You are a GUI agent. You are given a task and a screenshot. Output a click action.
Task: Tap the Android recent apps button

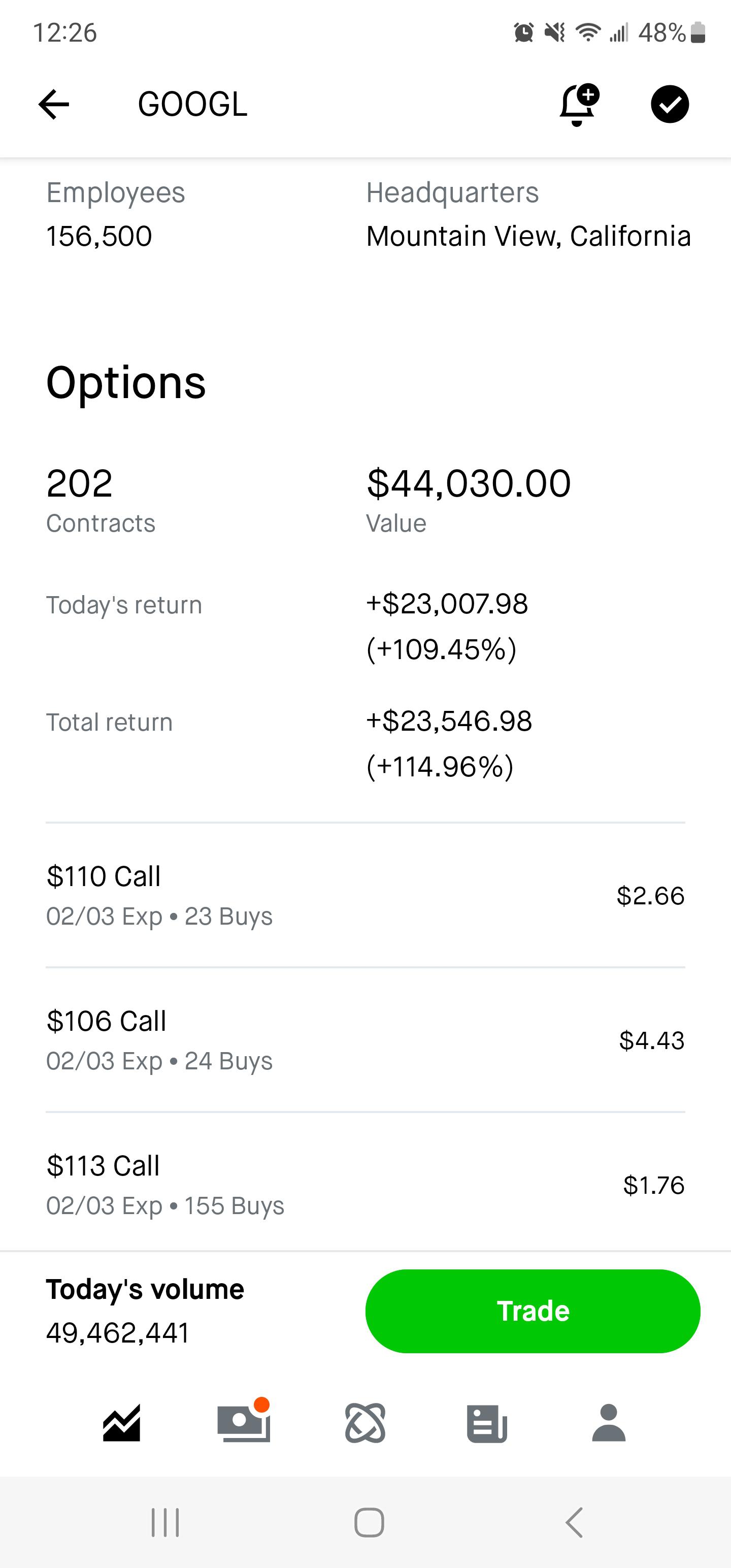point(165,1522)
